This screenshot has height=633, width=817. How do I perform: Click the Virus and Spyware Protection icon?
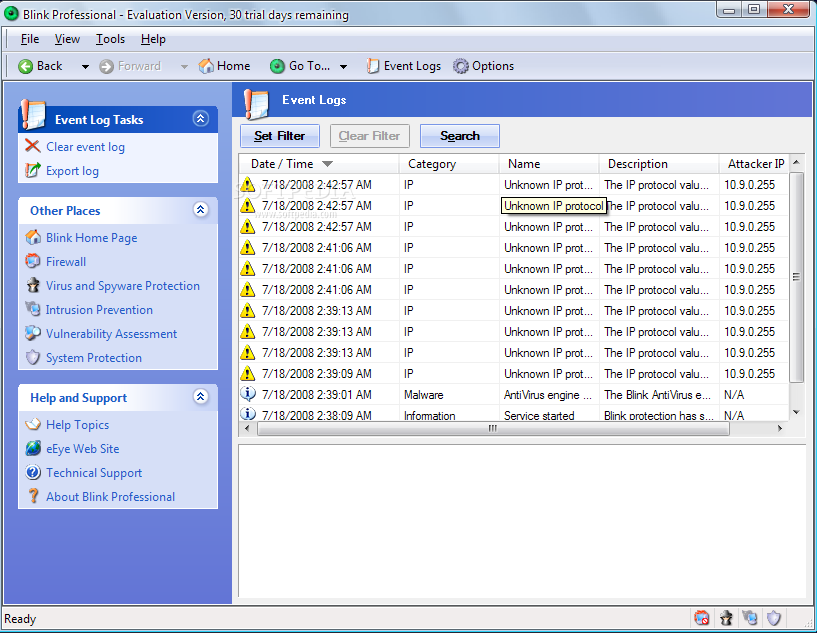[33, 286]
